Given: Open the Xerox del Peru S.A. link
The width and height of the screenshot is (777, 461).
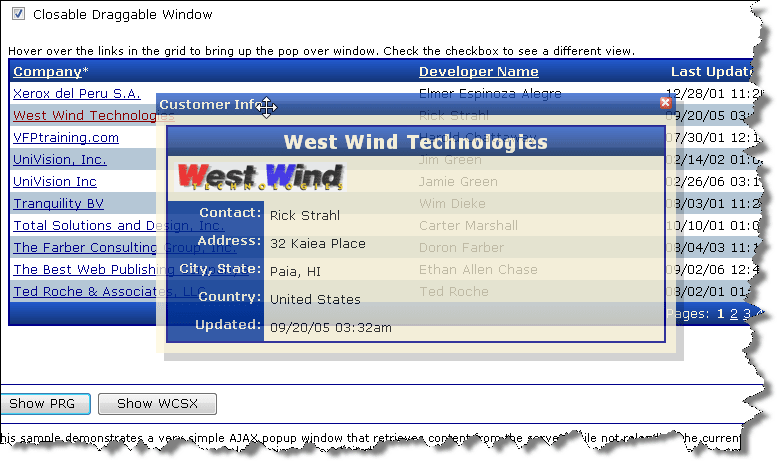Looking at the screenshot, I should (x=77, y=94).
